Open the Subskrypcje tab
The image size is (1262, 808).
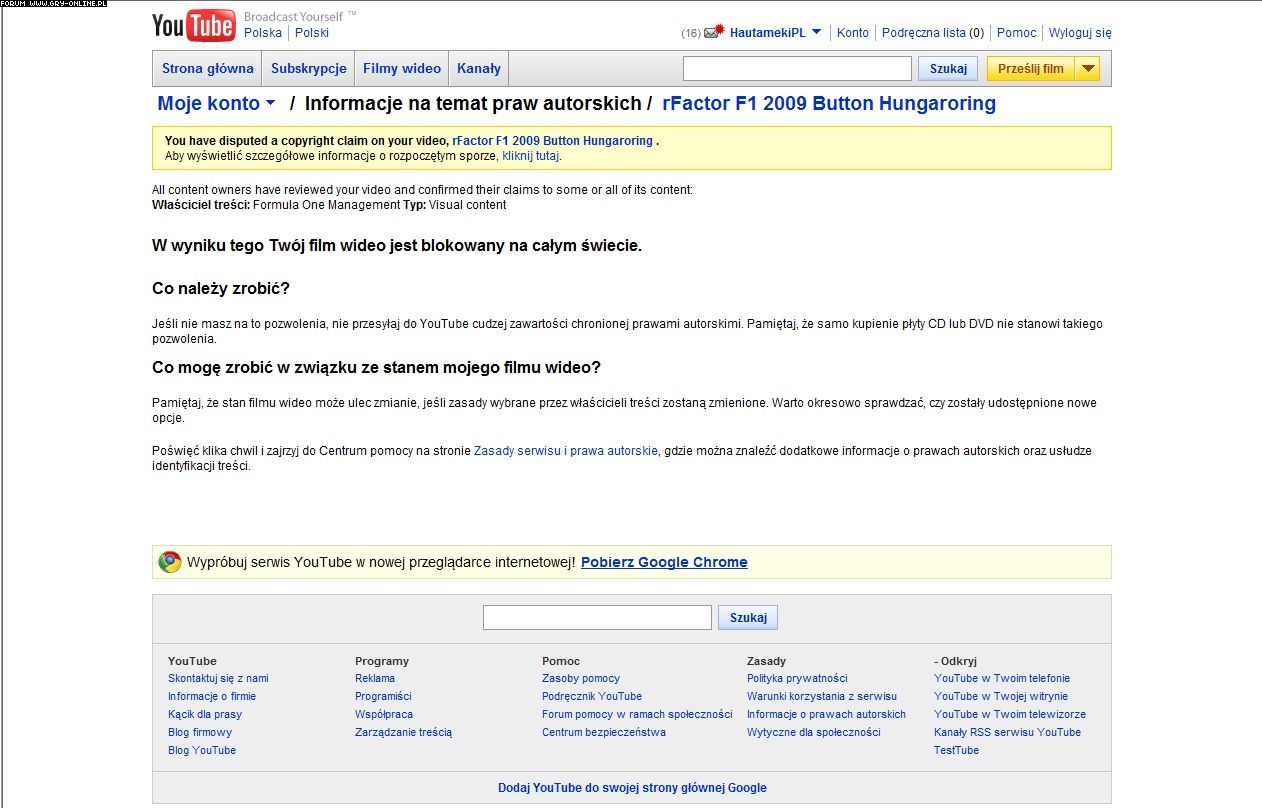[x=309, y=69]
